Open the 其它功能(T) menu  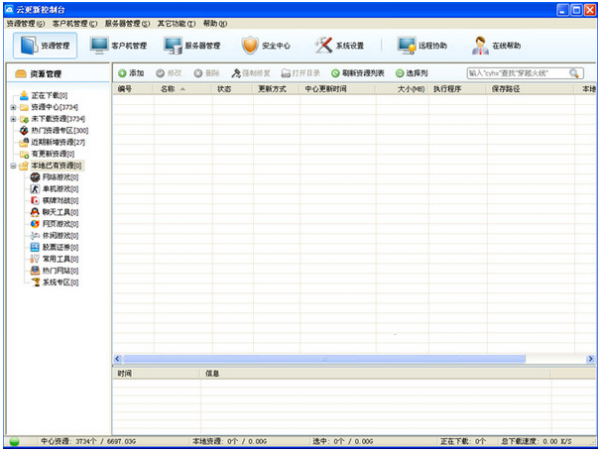[x=176, y=24]
